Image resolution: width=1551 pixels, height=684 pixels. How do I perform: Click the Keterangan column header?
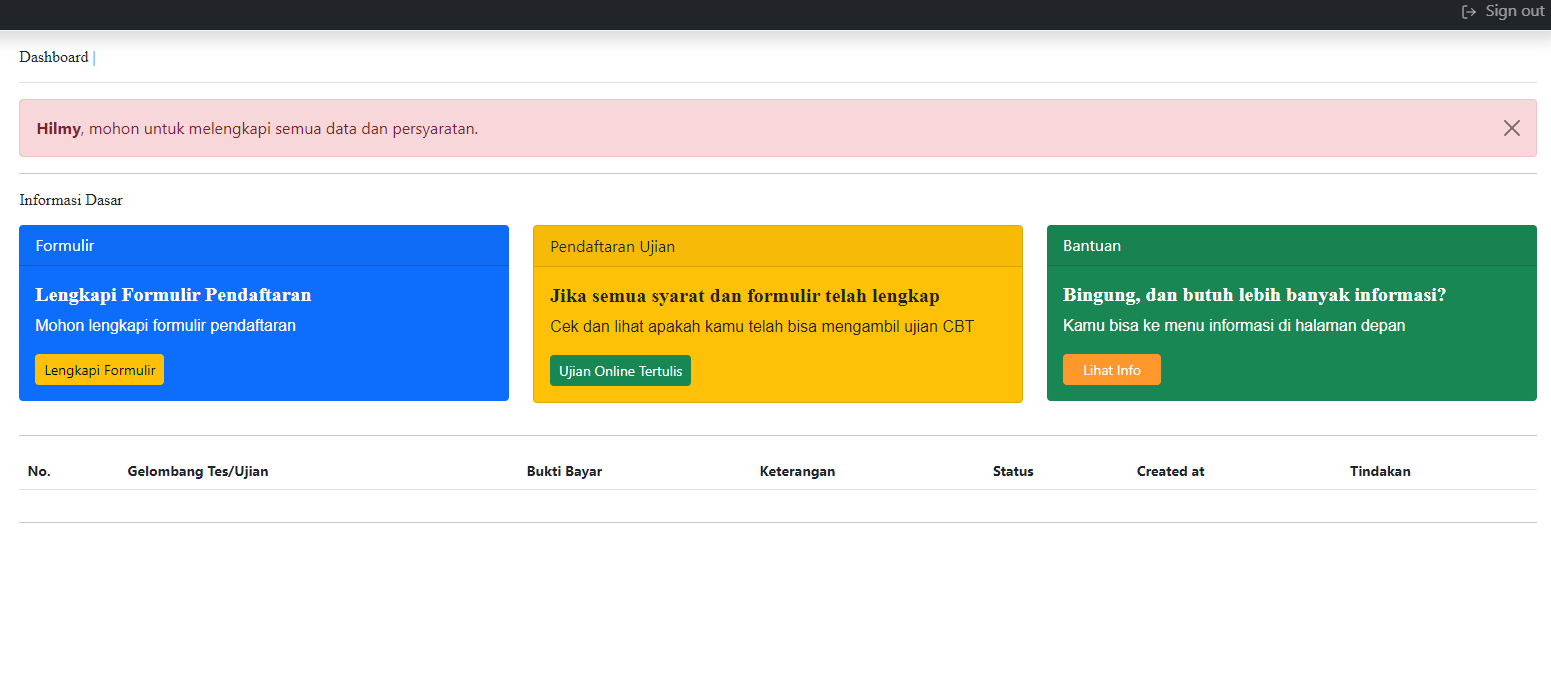(x=797, y=472)
